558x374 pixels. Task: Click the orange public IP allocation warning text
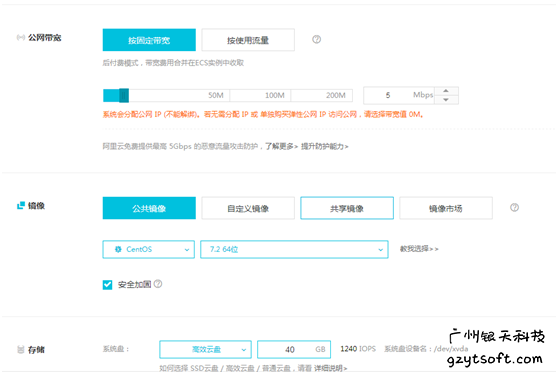click(x=263, y=114)
